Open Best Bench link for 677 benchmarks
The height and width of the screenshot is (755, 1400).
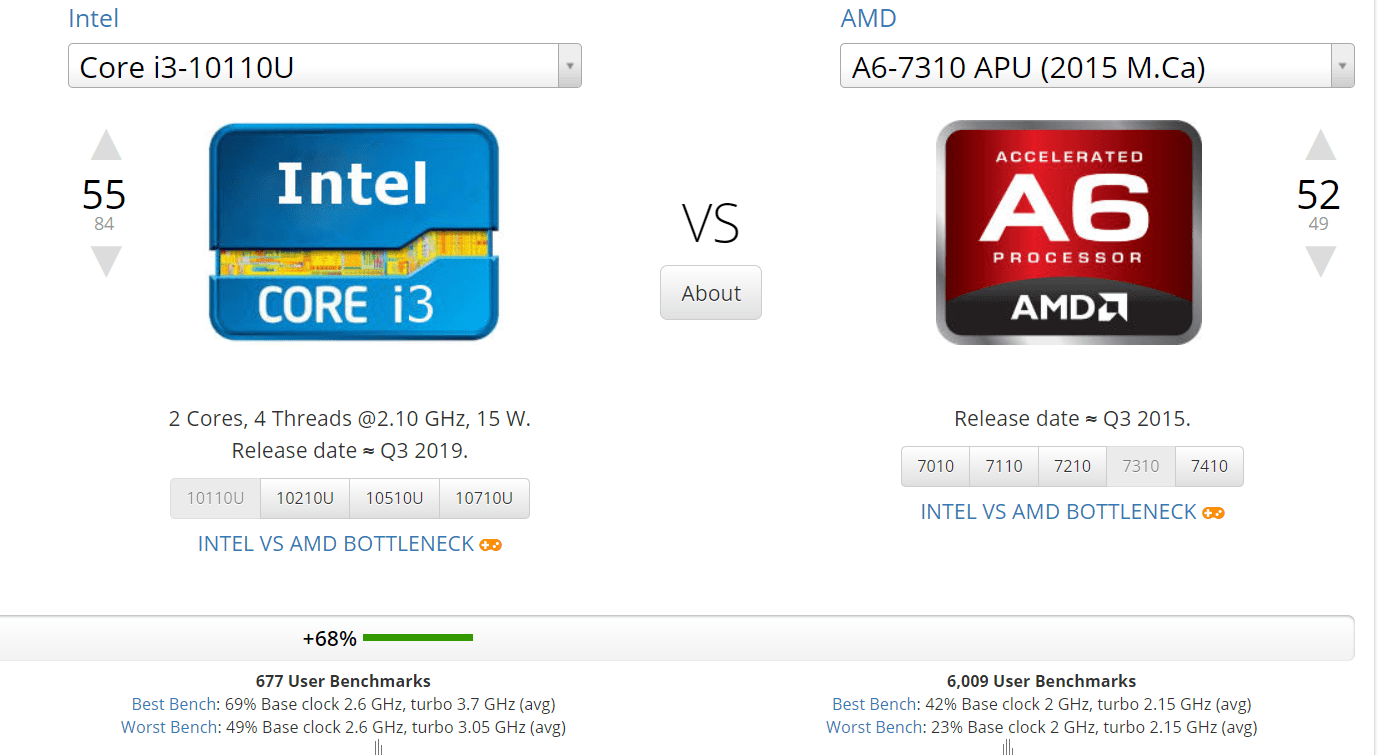click(x=174, y=704)
